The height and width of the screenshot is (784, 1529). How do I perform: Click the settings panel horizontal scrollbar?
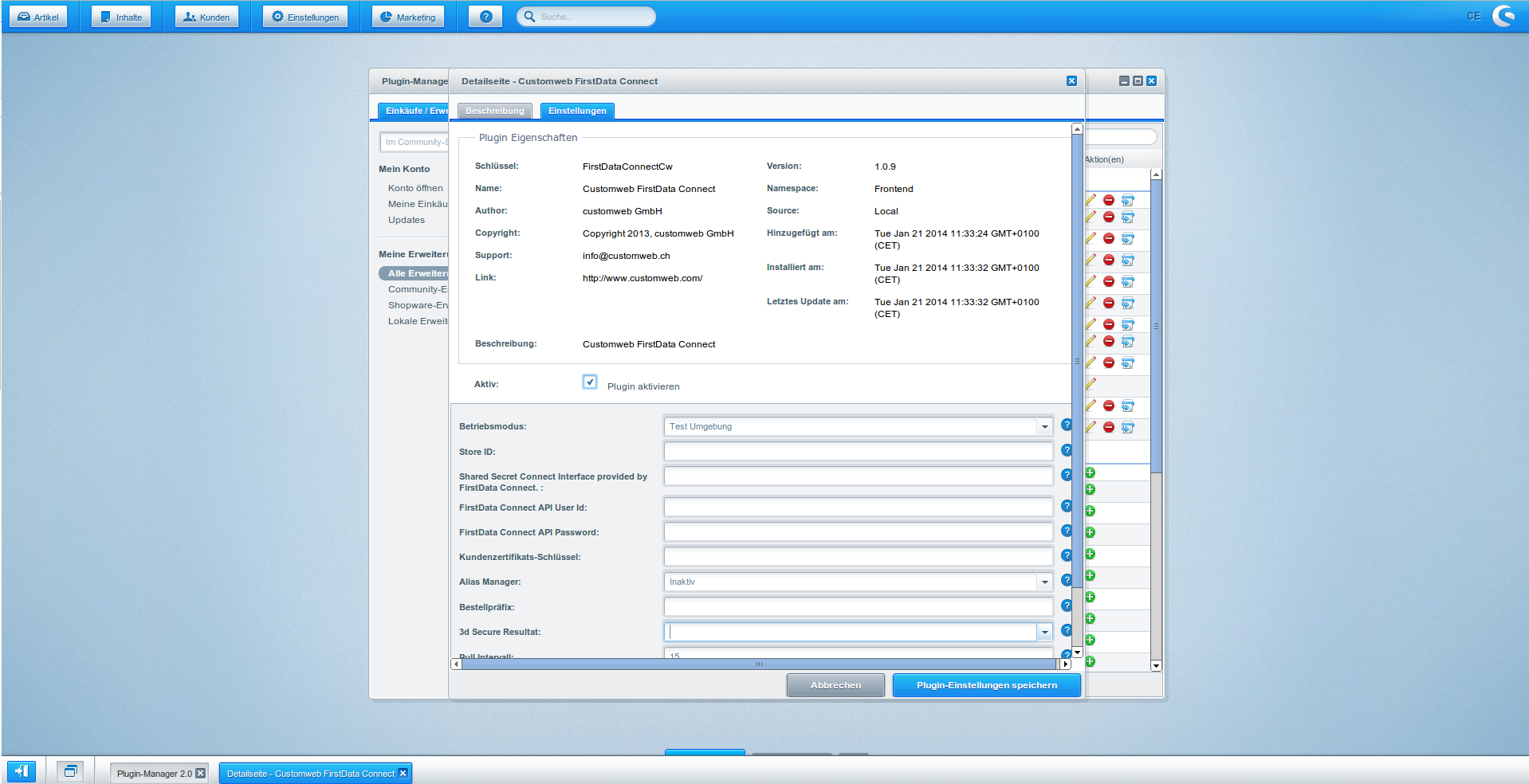759,664
